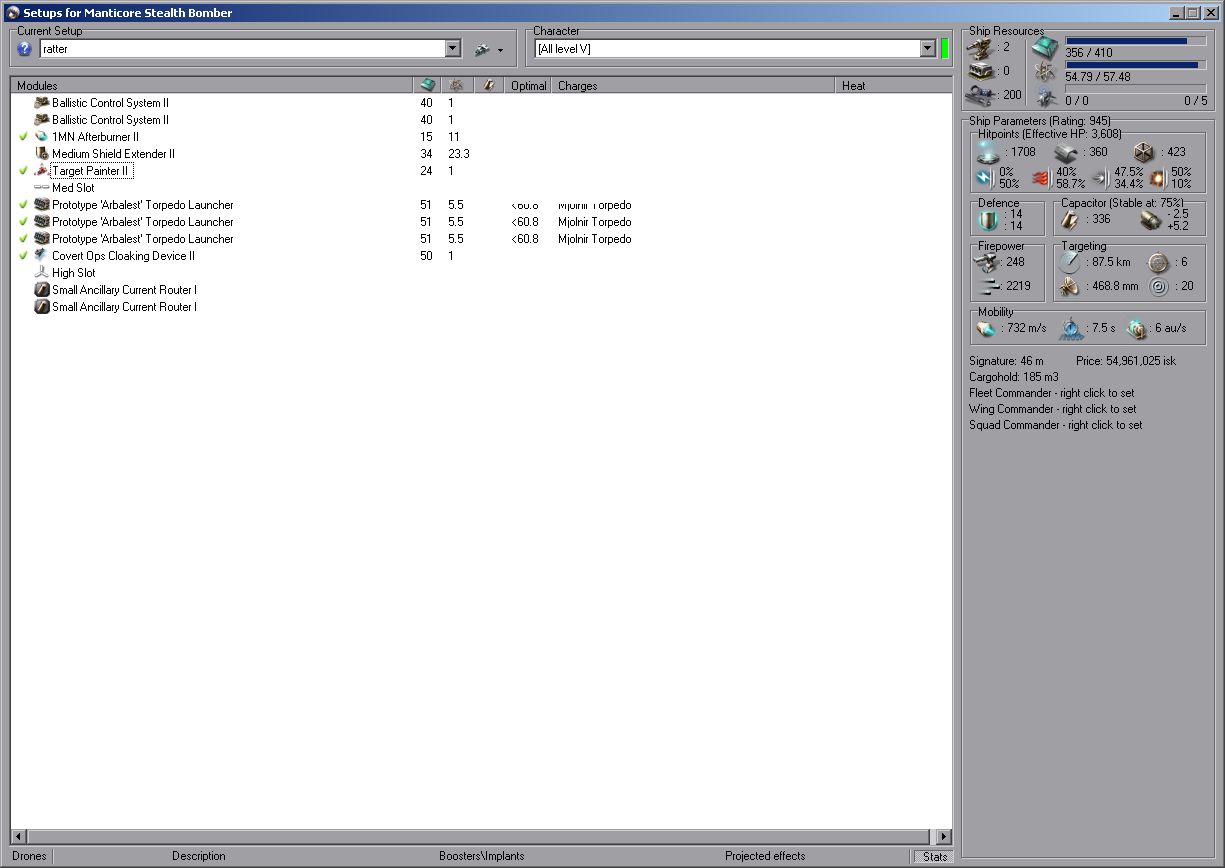Image resolution: width=1225 pixels, height=868 pixels.
Task: Select the High Slot row label
Action: (74, 273)
